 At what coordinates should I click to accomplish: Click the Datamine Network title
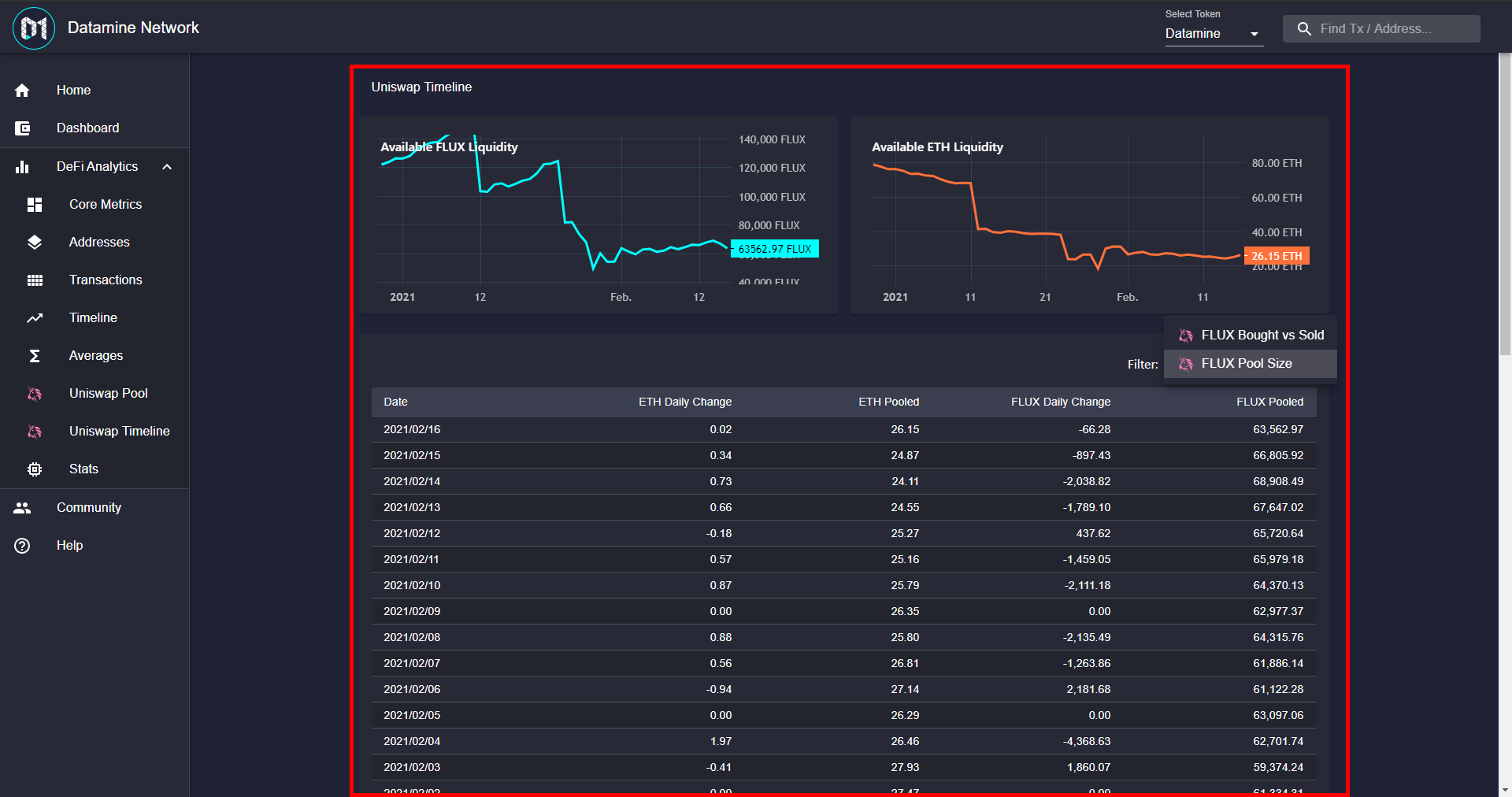pyautogui.click(x=133, y=28)
